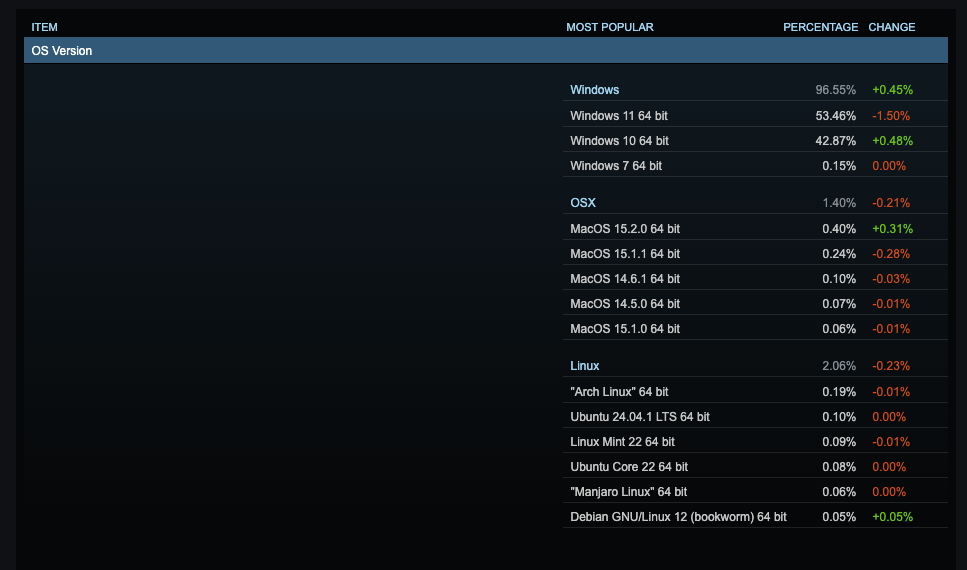Click the +0.45% change for Windows
967x570 pixels.
coord(892,90)
